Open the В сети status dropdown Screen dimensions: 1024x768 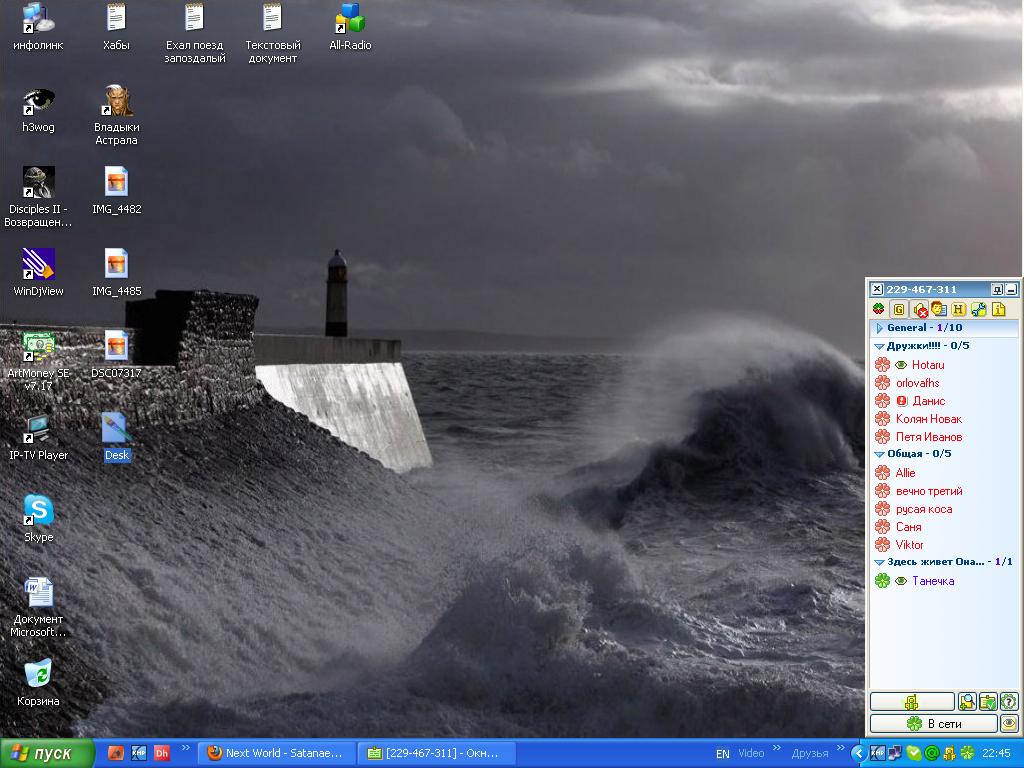934,724
